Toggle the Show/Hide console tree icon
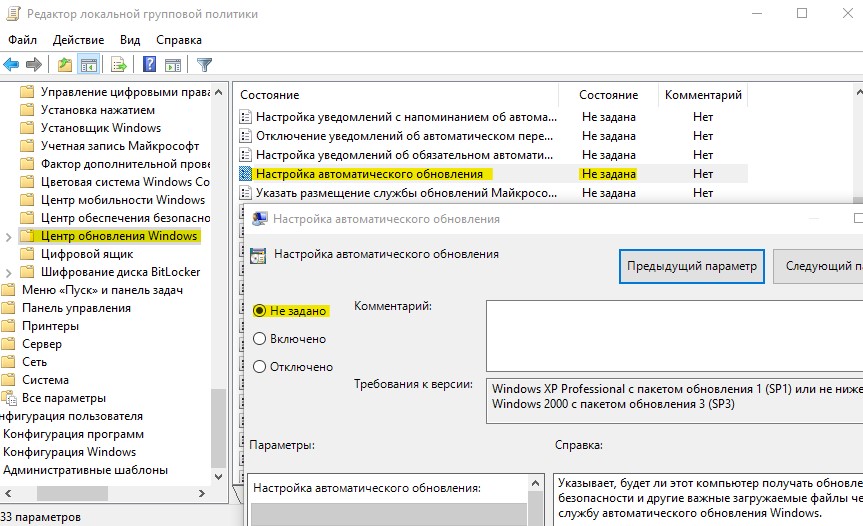This screenshot has width=863, height=526. point(89,65)
